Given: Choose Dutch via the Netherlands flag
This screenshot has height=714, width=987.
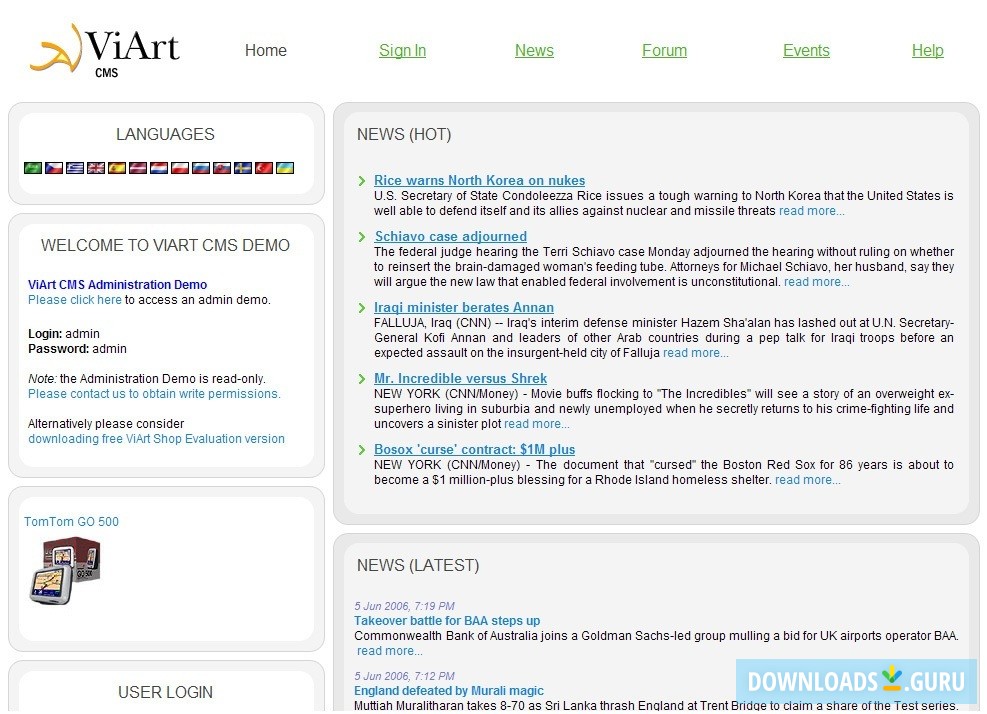Looking at the screenshot, I should coord(159,168).
